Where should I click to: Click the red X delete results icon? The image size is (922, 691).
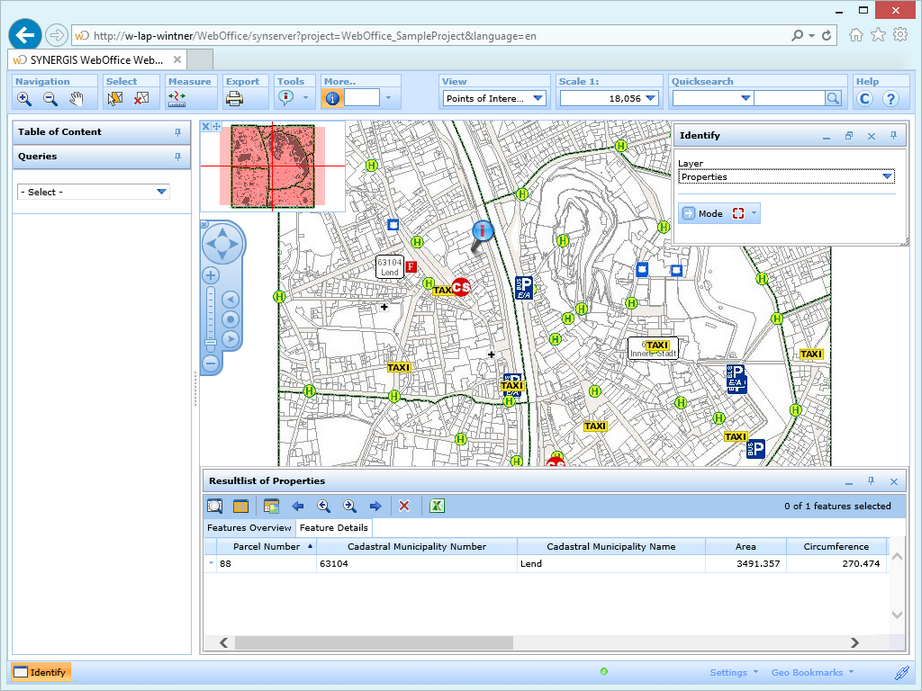point(404,506)
